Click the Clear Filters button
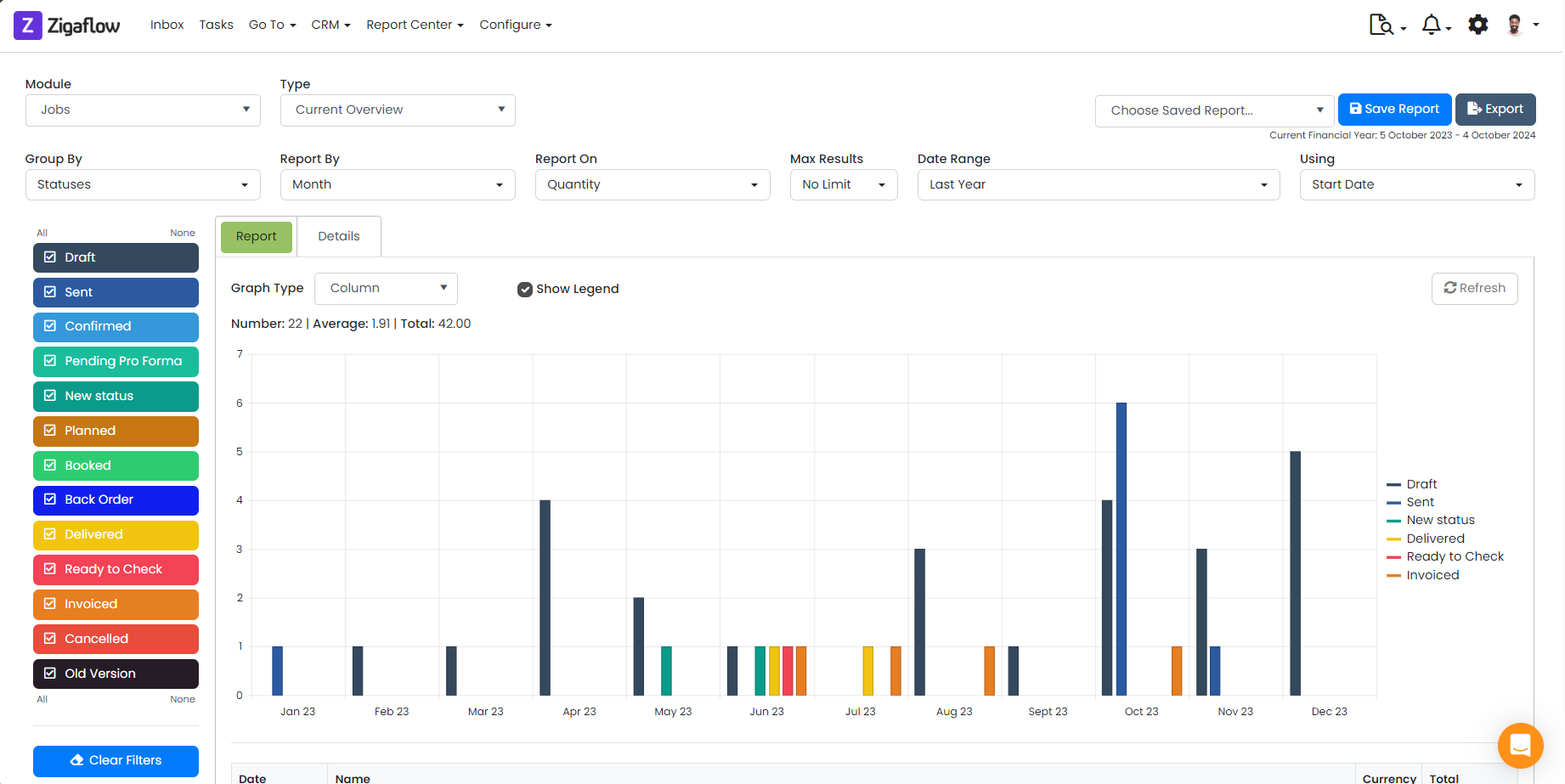 116,761
